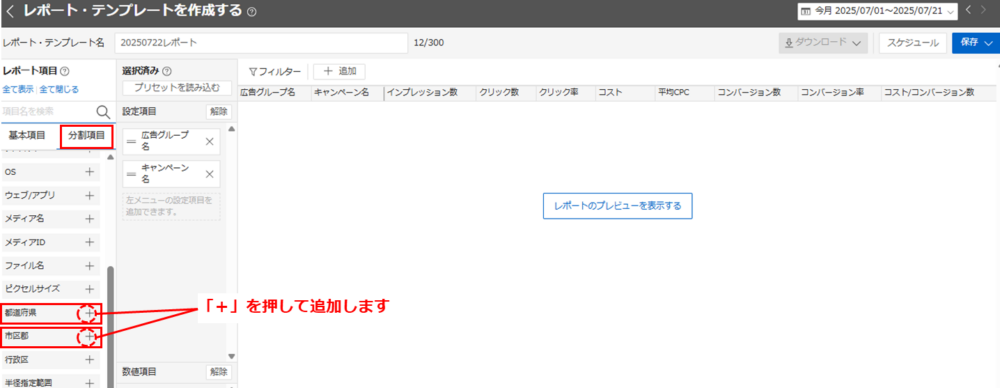Go back using the header arrow
This screenshot has height=388, width=1000.
[10, 11]
